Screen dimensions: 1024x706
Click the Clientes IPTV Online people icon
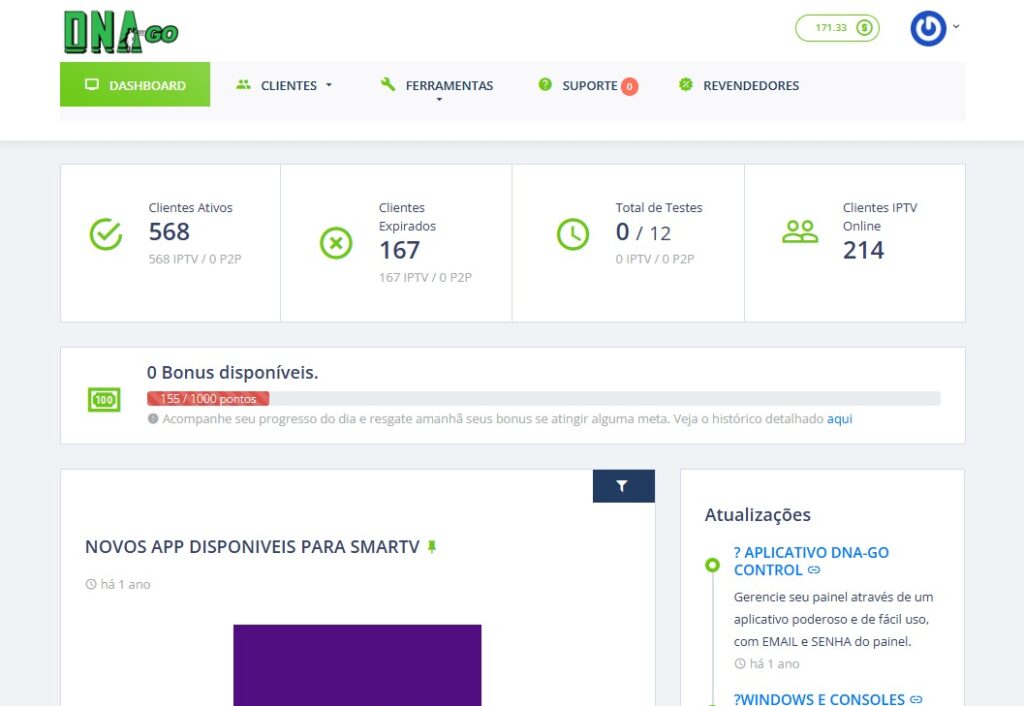click(800, 233)
